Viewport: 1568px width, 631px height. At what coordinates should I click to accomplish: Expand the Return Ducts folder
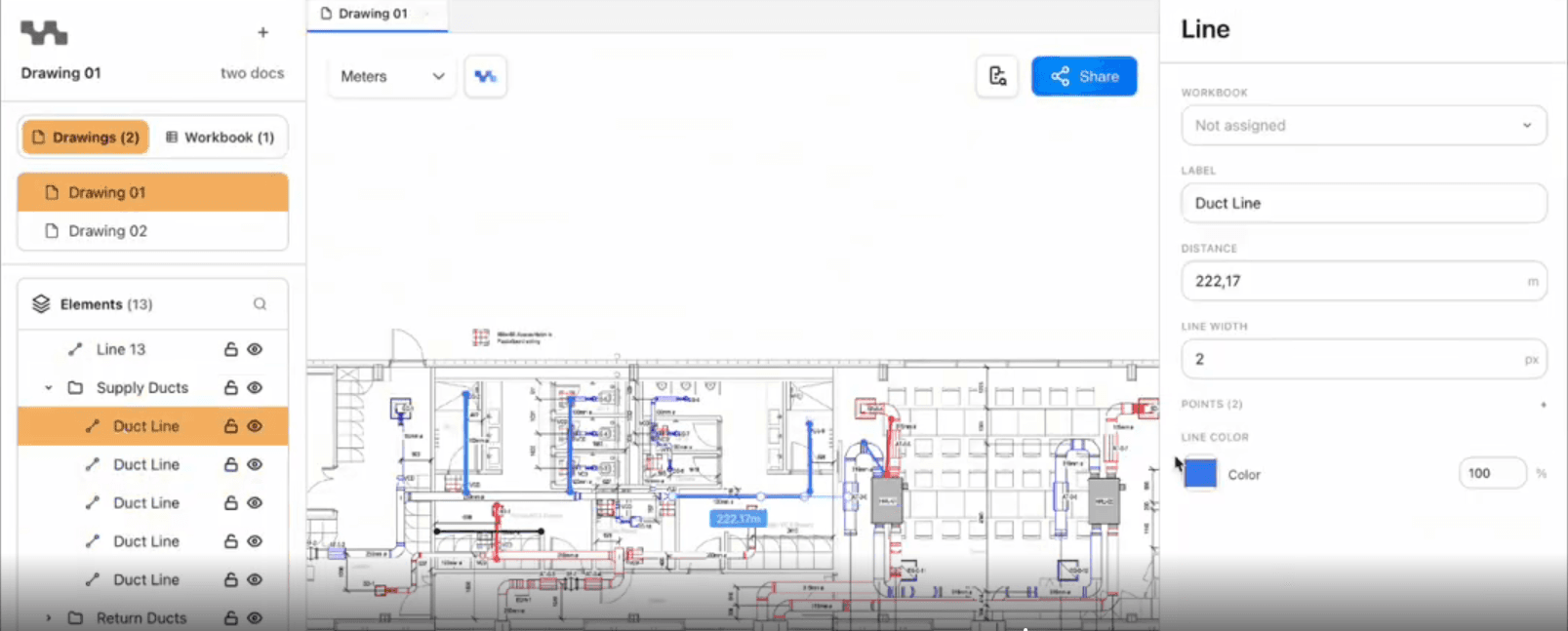[x=49, y=618]
